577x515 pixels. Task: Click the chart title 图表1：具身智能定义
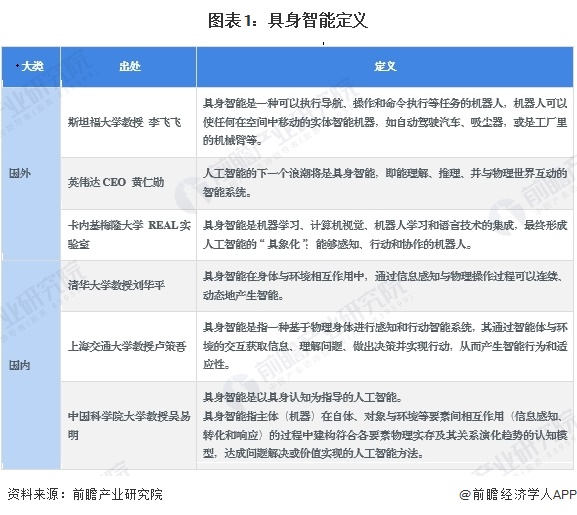pyautogui.click(x=288, y=21)
